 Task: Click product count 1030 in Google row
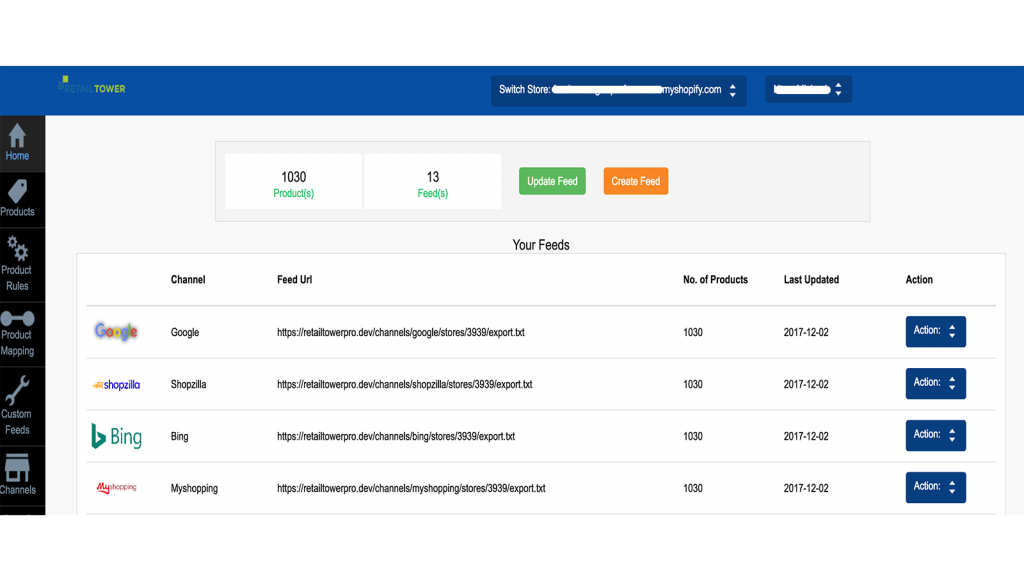coord(693,332)
